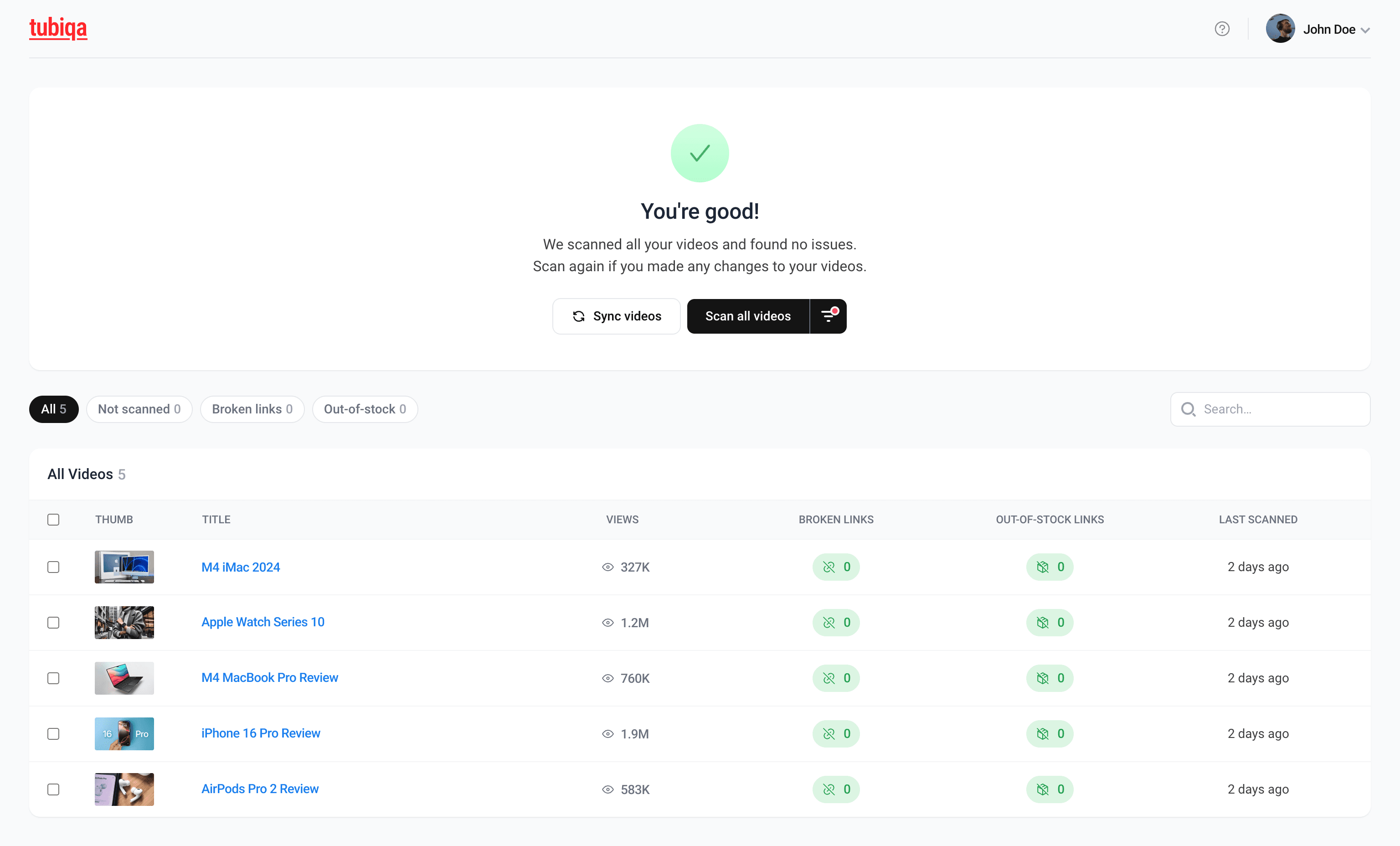The height and width of the screenshot is (846, 1400).
Task: Open scan filter options next to Scan all
Action: (x=829, y=316)
